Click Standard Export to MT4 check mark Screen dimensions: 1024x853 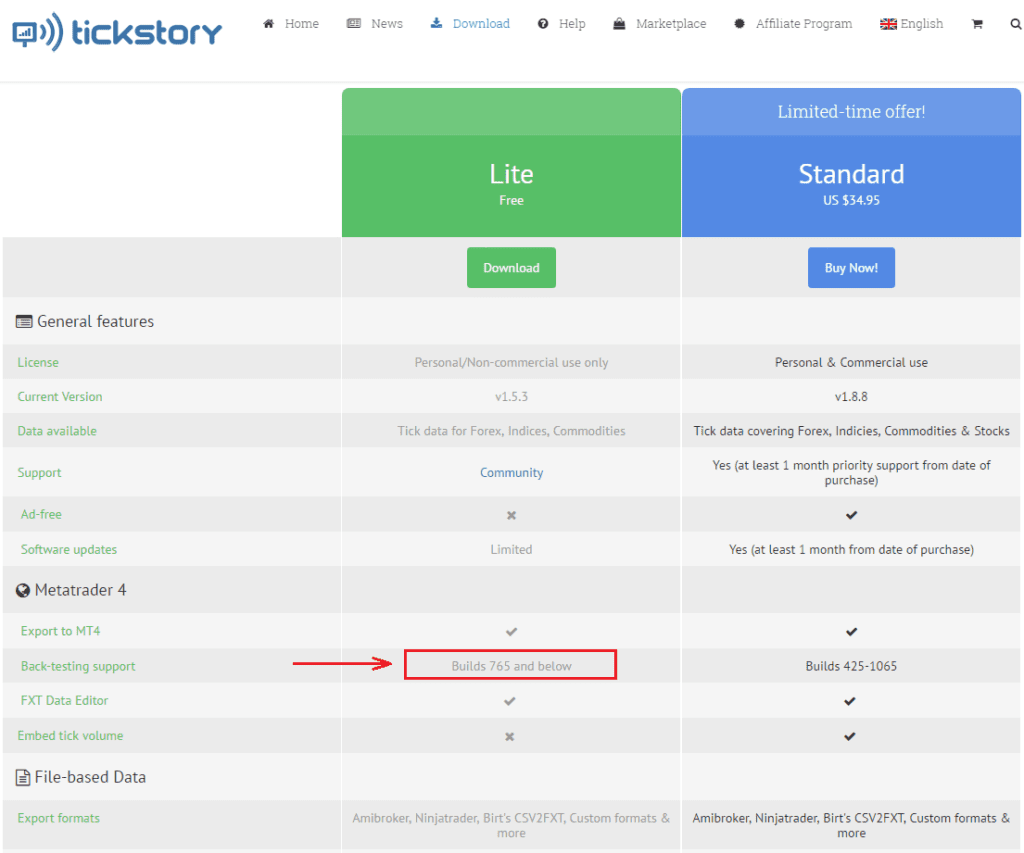[851, 632]
